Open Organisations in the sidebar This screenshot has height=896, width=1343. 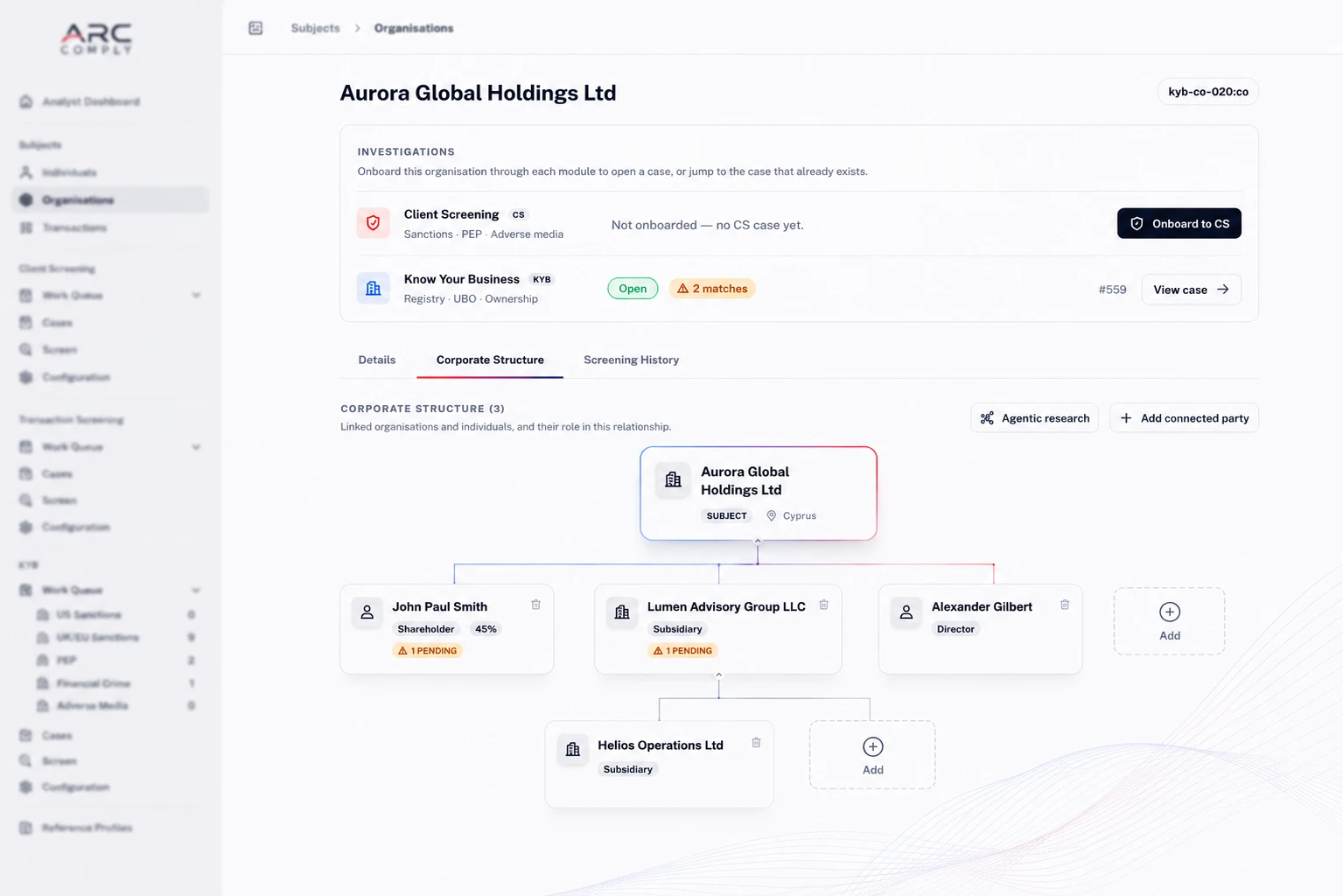(x=110, y=199)
